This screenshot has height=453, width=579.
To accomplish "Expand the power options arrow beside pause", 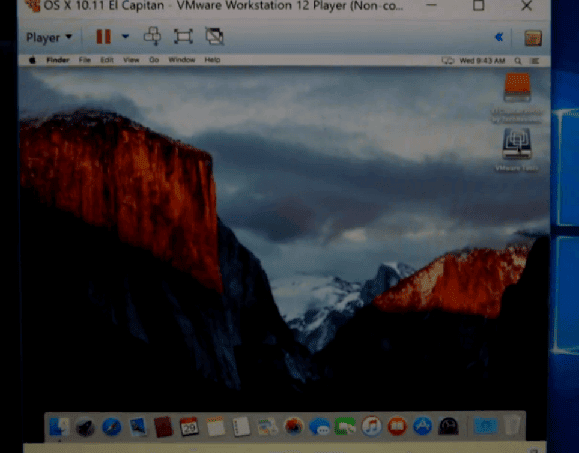I will click(126, 37).
